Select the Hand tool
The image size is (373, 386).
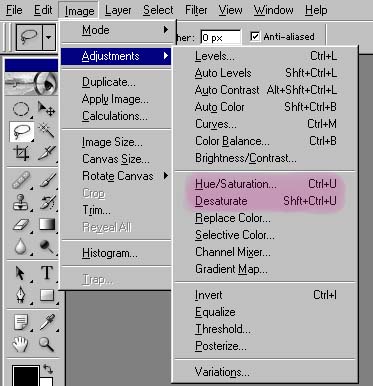tap(21, 344)
